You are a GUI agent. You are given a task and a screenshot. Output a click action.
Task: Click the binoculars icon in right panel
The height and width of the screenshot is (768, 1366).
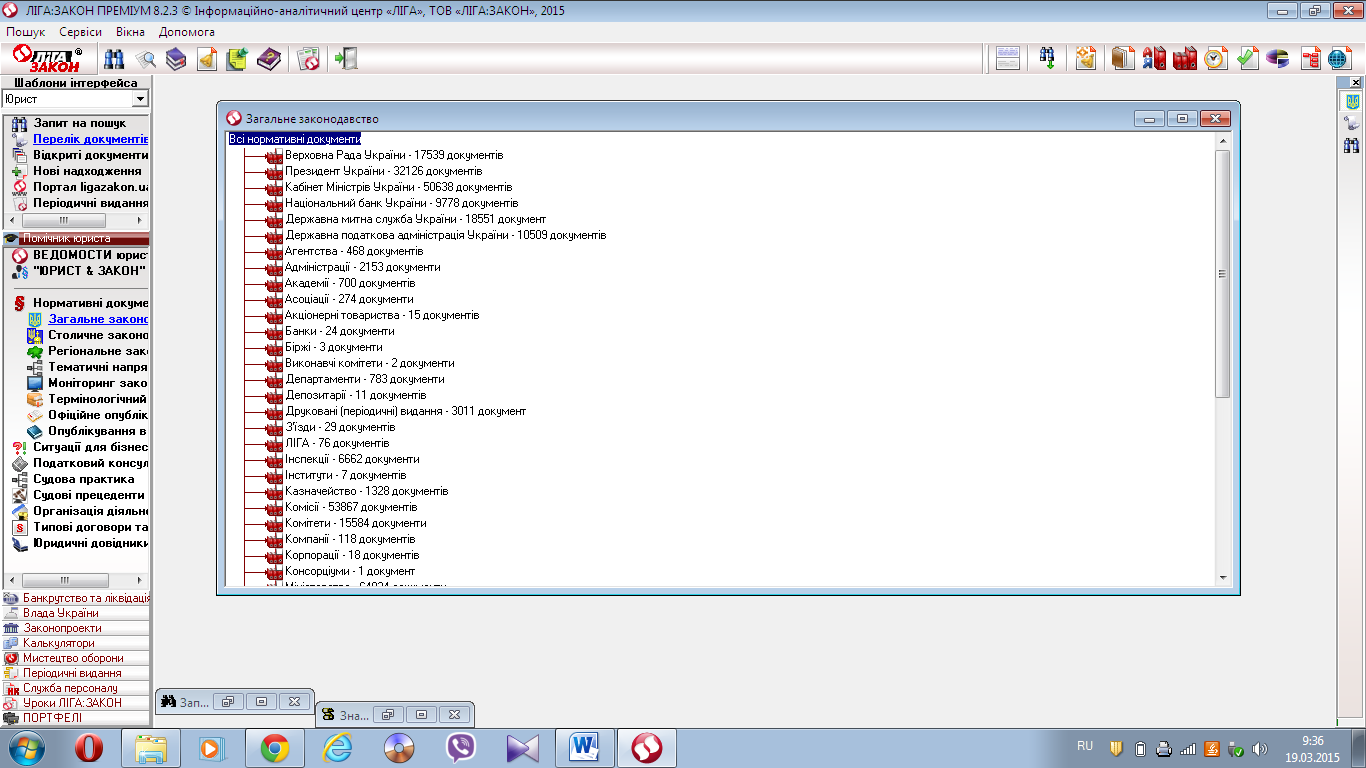(1352, 145)
